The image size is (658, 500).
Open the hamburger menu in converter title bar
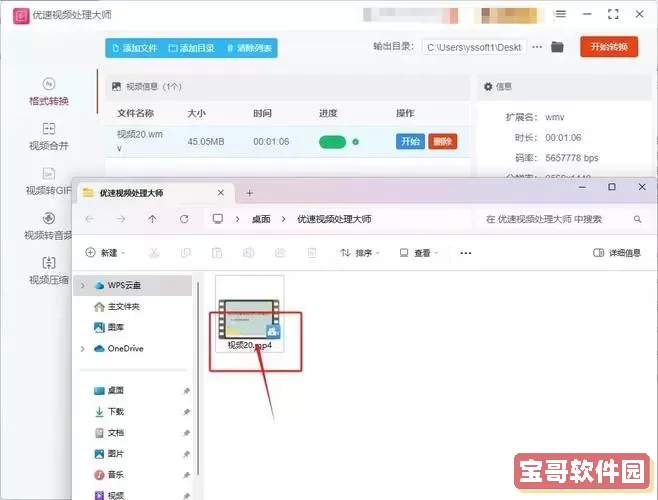pos(560,14)
